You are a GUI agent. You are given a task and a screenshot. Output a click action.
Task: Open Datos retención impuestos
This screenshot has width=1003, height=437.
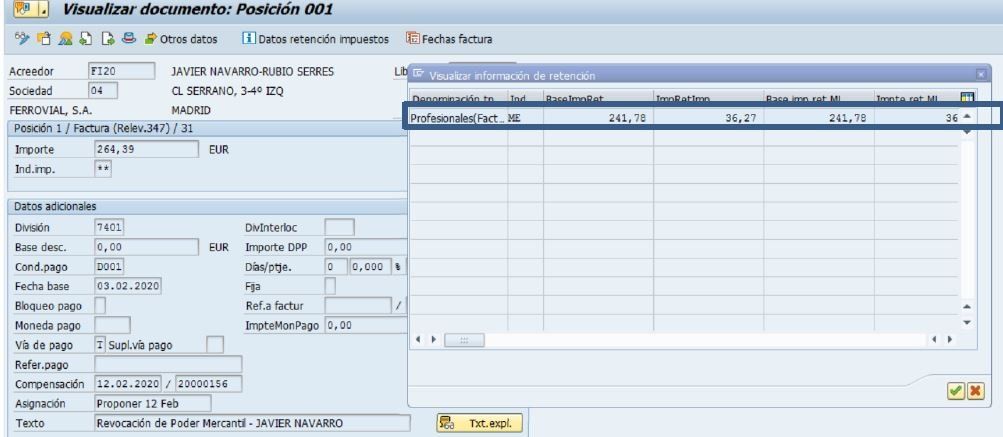click(x=315, y=39)
